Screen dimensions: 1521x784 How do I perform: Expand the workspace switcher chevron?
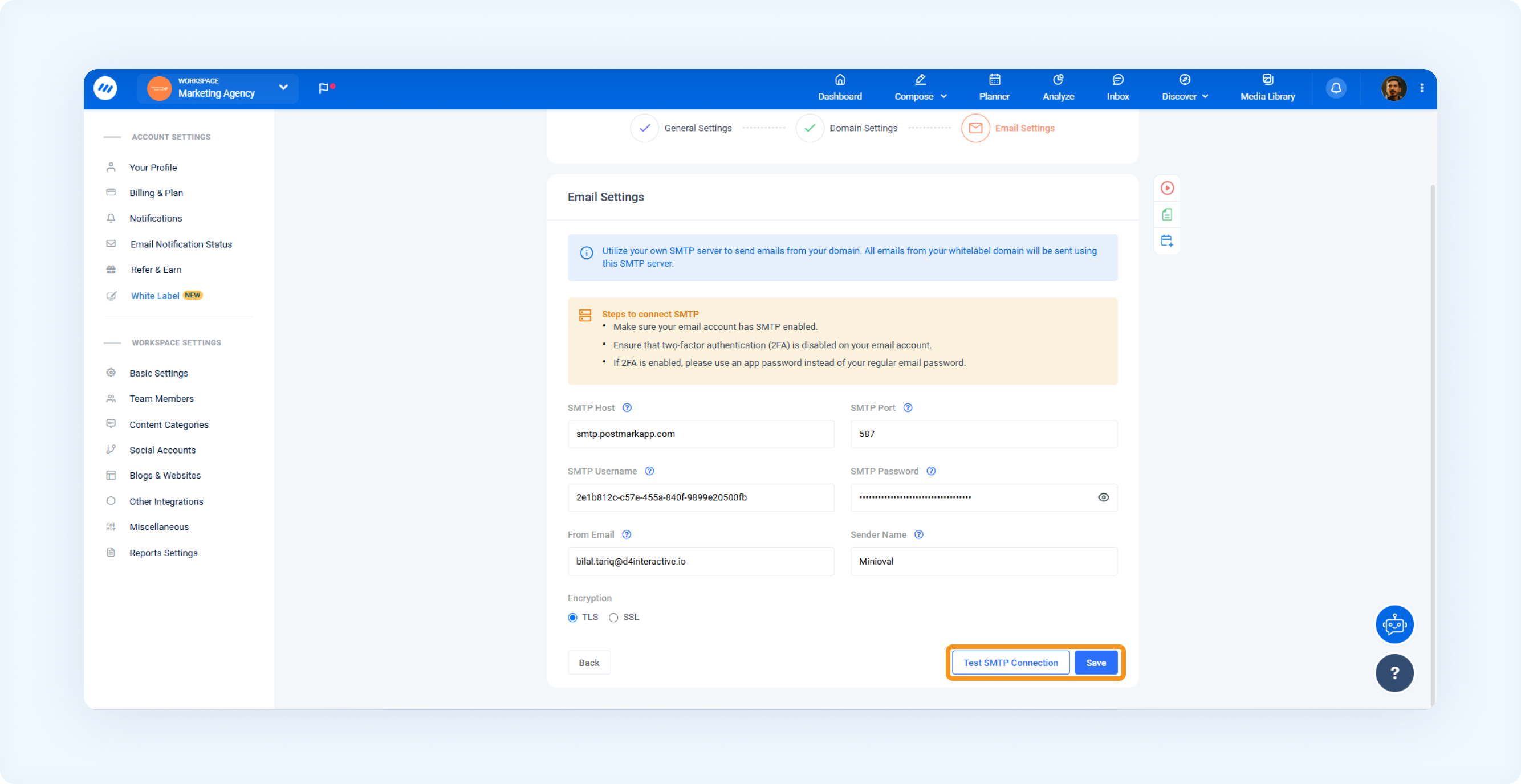pyautogui.click(x=283, y=87)
